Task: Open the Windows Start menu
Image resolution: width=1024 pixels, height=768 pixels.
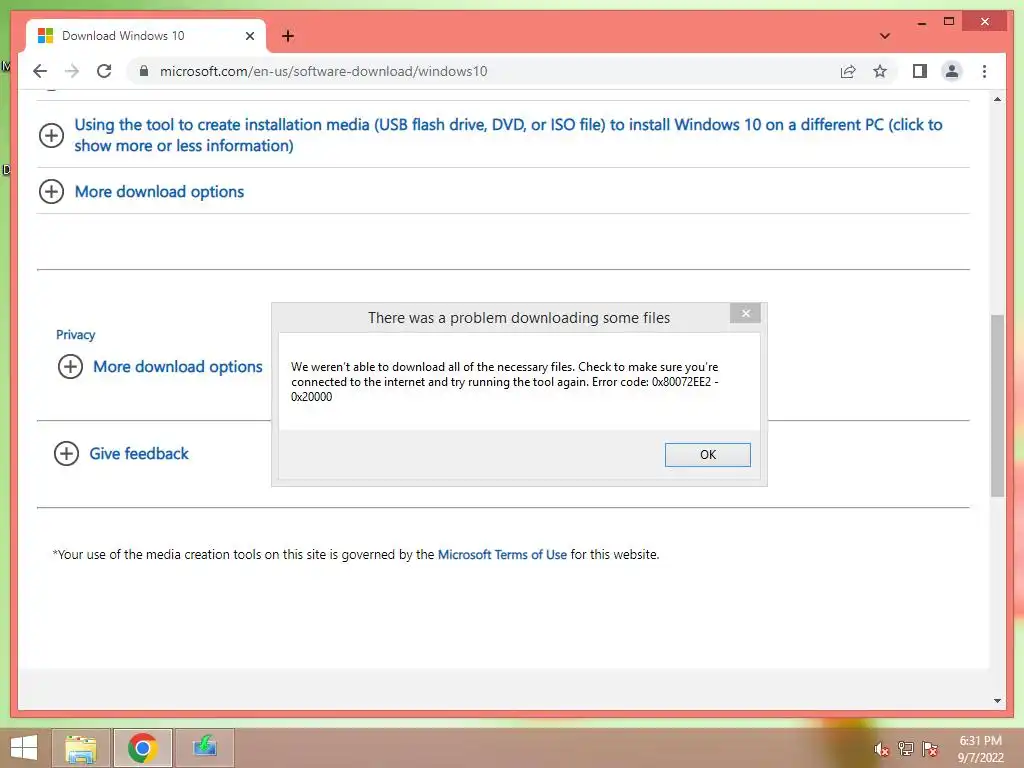Action: (24, 748)
